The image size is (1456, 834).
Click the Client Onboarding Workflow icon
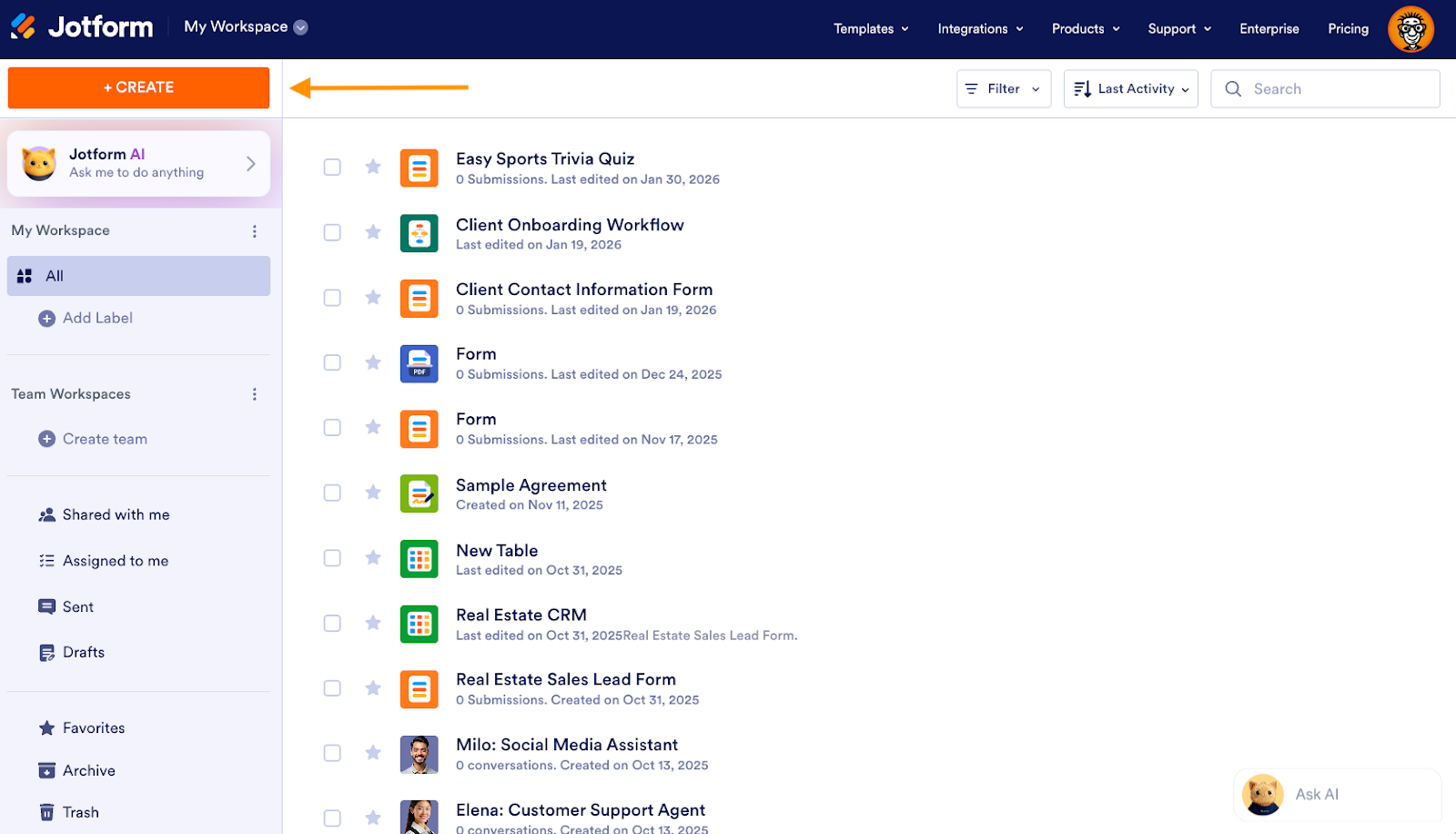click(x=420, y=233)
